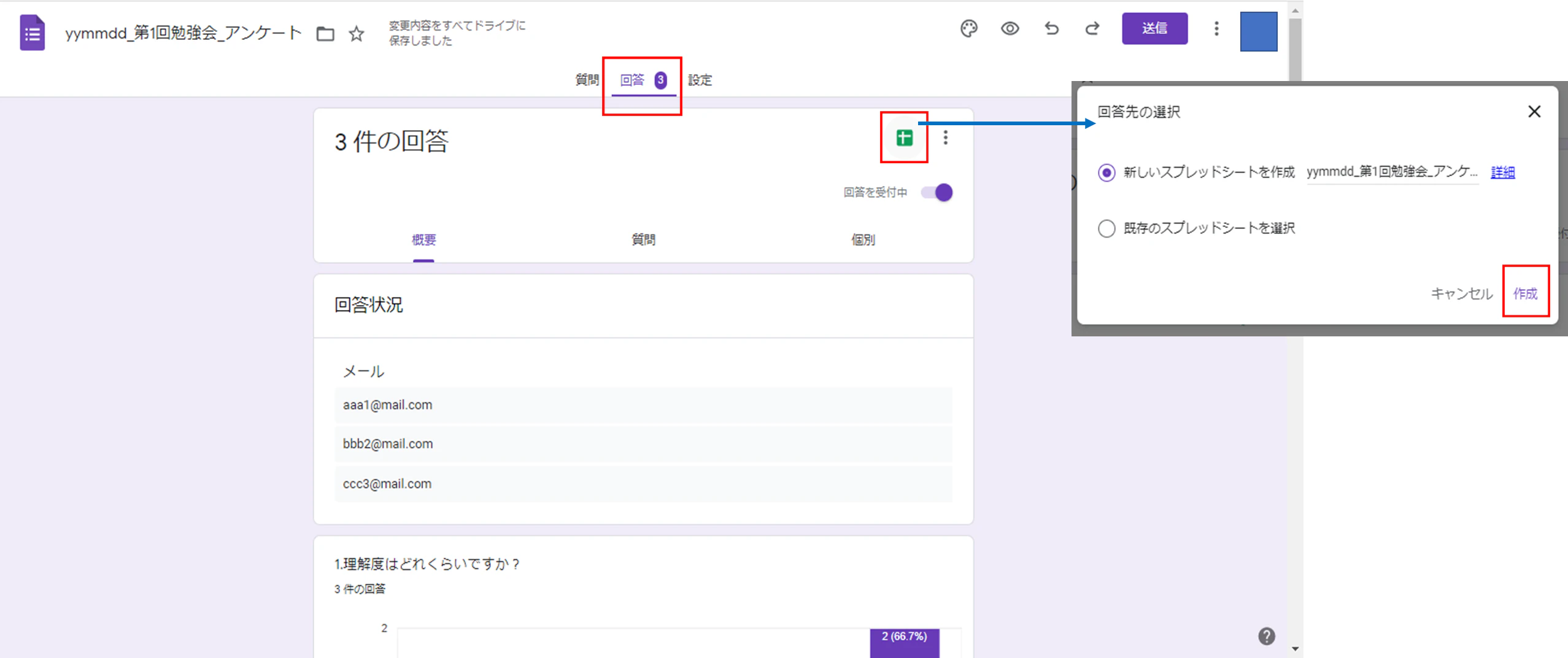This screenshot has width=1568, height=658.
Task: Select 既存のスプレッドシートを選択 radio button
Action: coord(1106,228)
